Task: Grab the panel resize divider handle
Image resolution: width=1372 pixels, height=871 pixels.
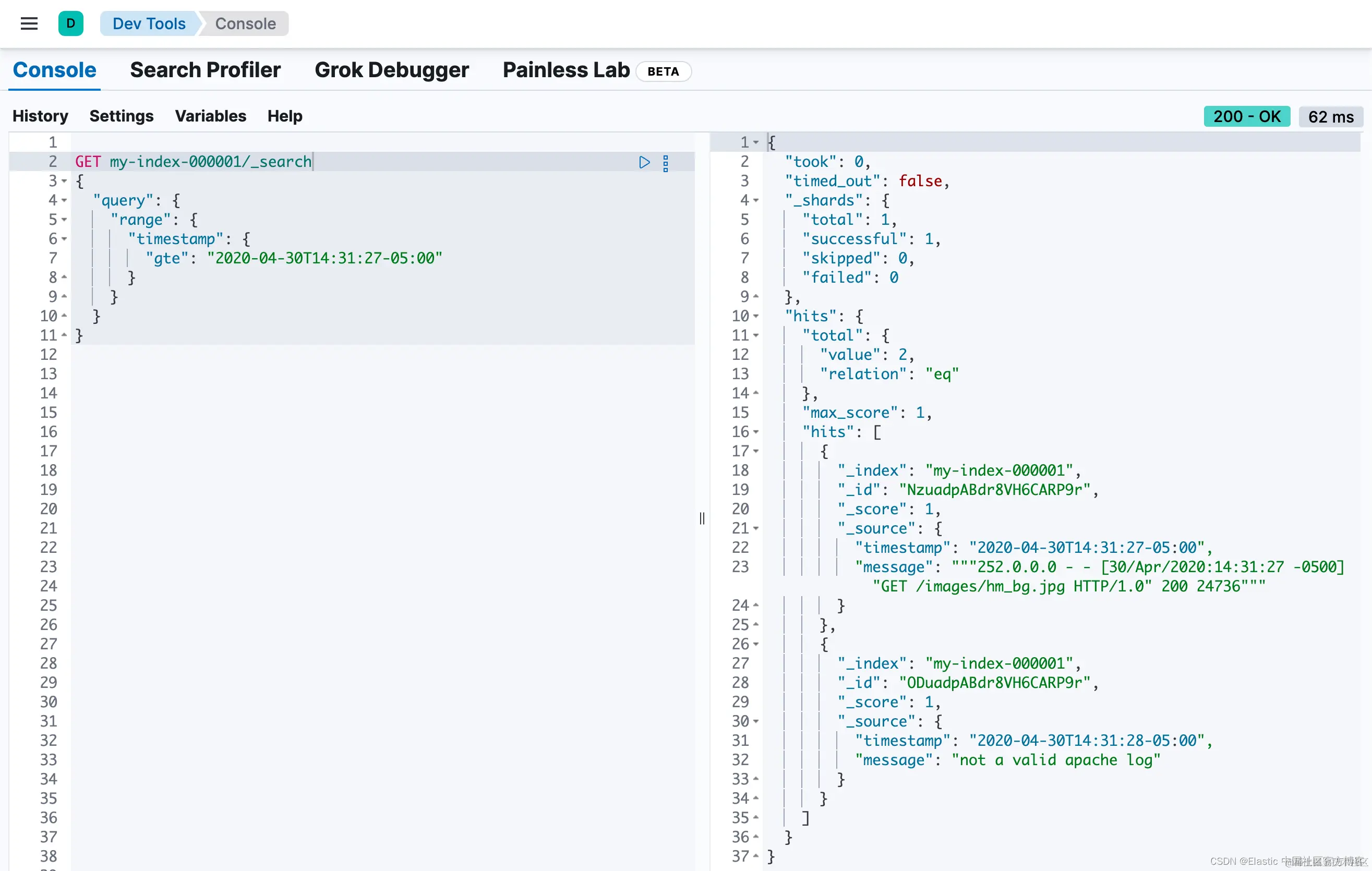Action: point(702,518)
